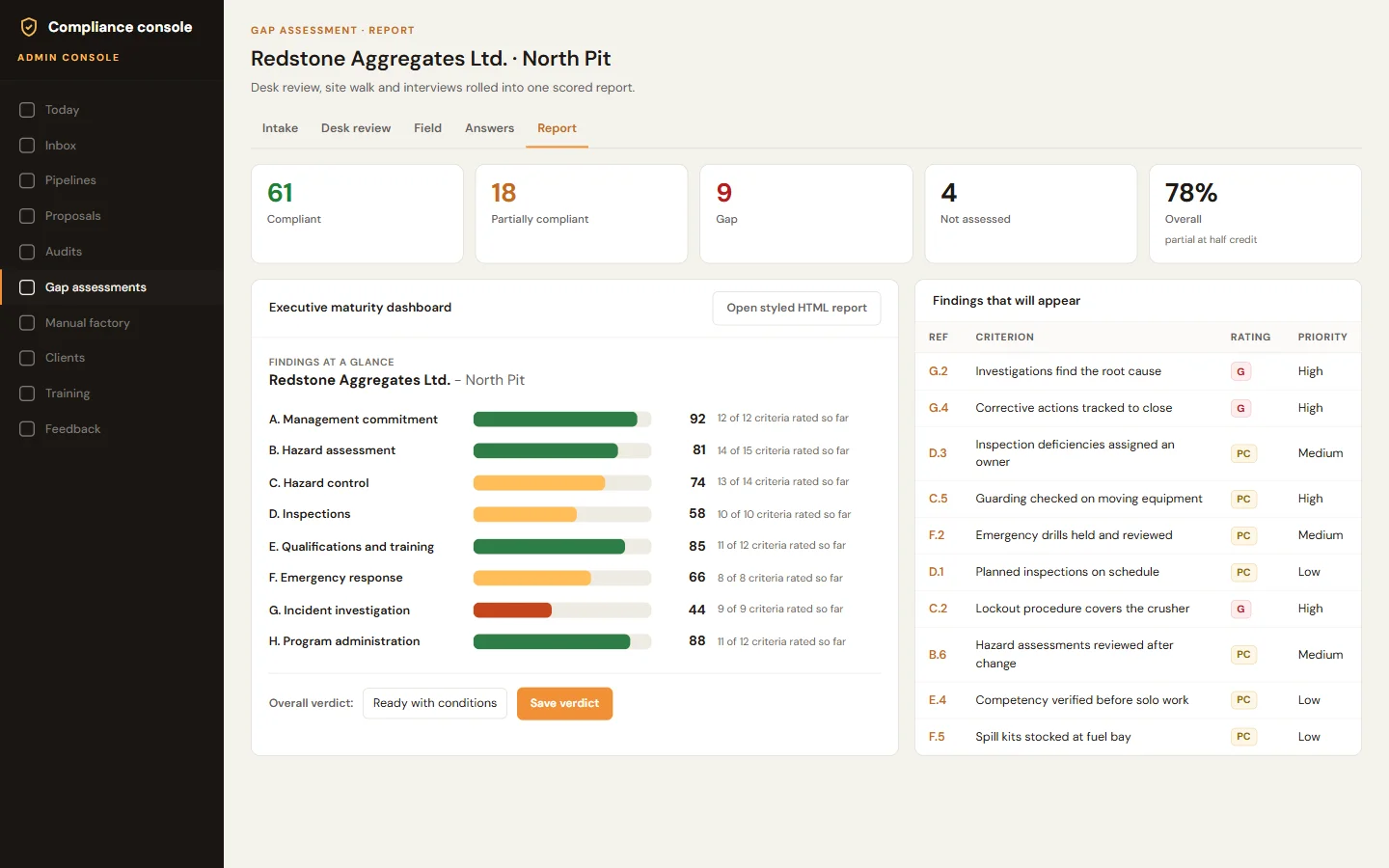1389x868 pixels.
Task: Switch to the Intake tab
Action: pyautogui.click(x=280, y=128)
